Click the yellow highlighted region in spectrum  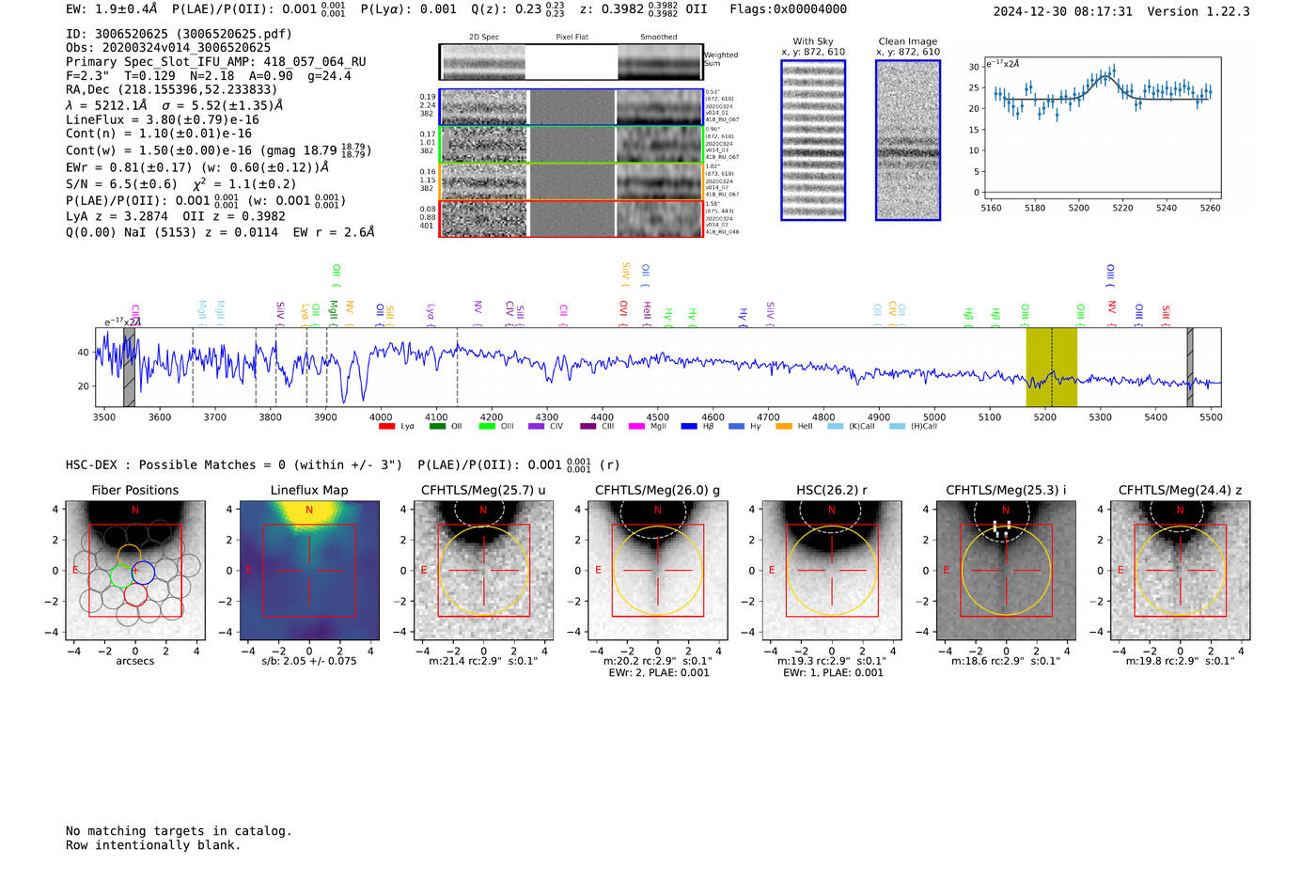coord(1051,367)
